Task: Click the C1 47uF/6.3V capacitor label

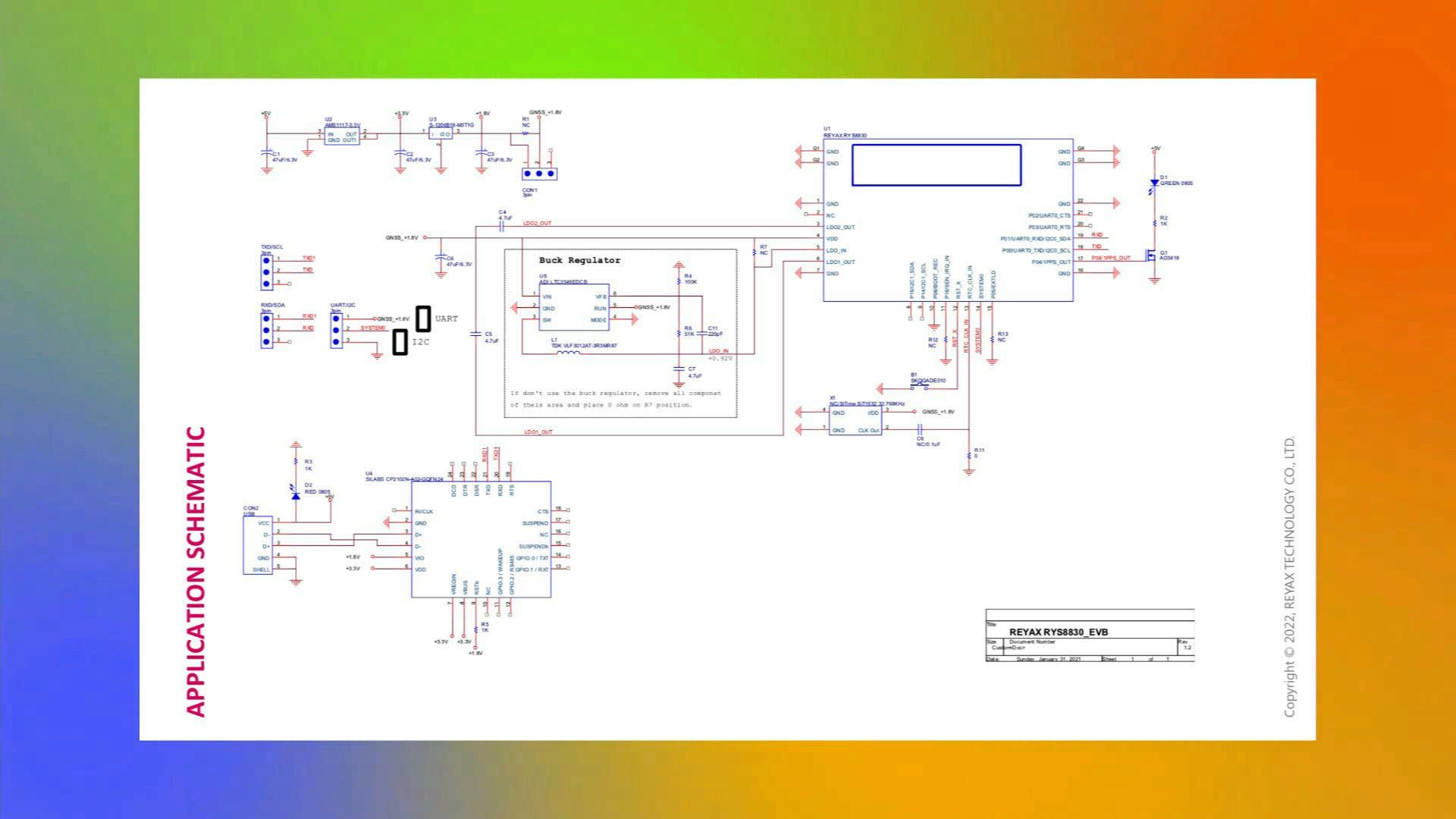Action: click(284, 157)
